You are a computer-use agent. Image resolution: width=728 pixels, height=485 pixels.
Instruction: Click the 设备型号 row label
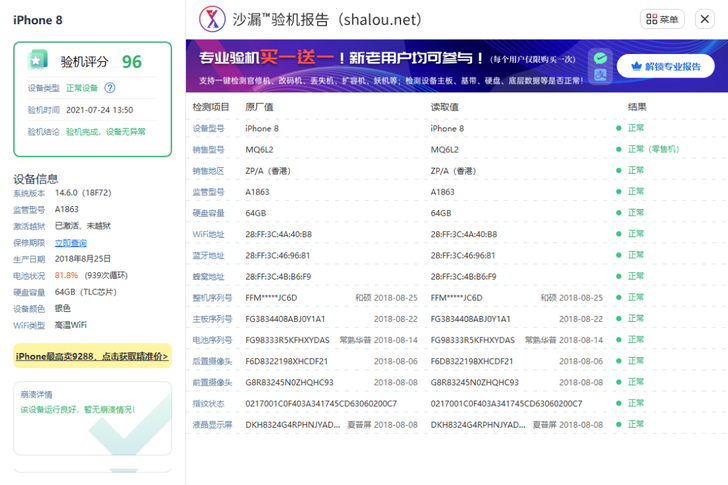(x=208, y=129)
